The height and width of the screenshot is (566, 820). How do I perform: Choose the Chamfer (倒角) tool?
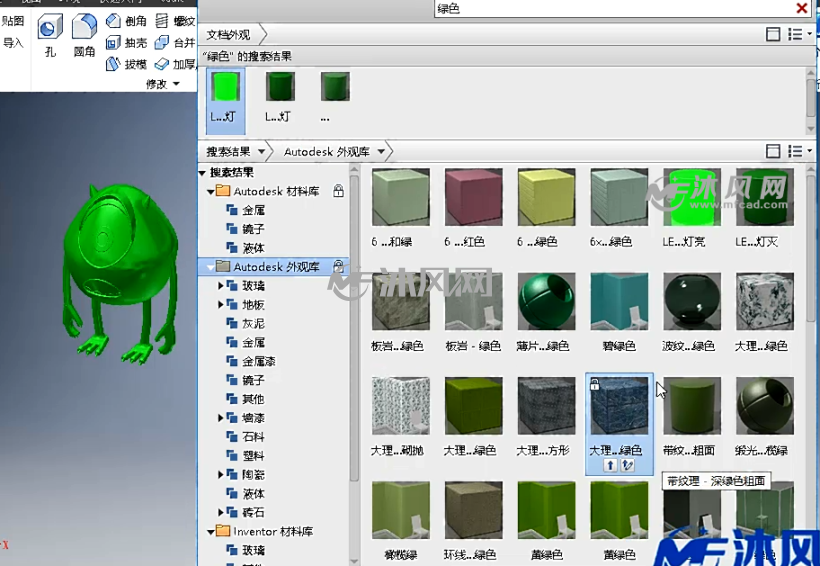pos(126,21)
